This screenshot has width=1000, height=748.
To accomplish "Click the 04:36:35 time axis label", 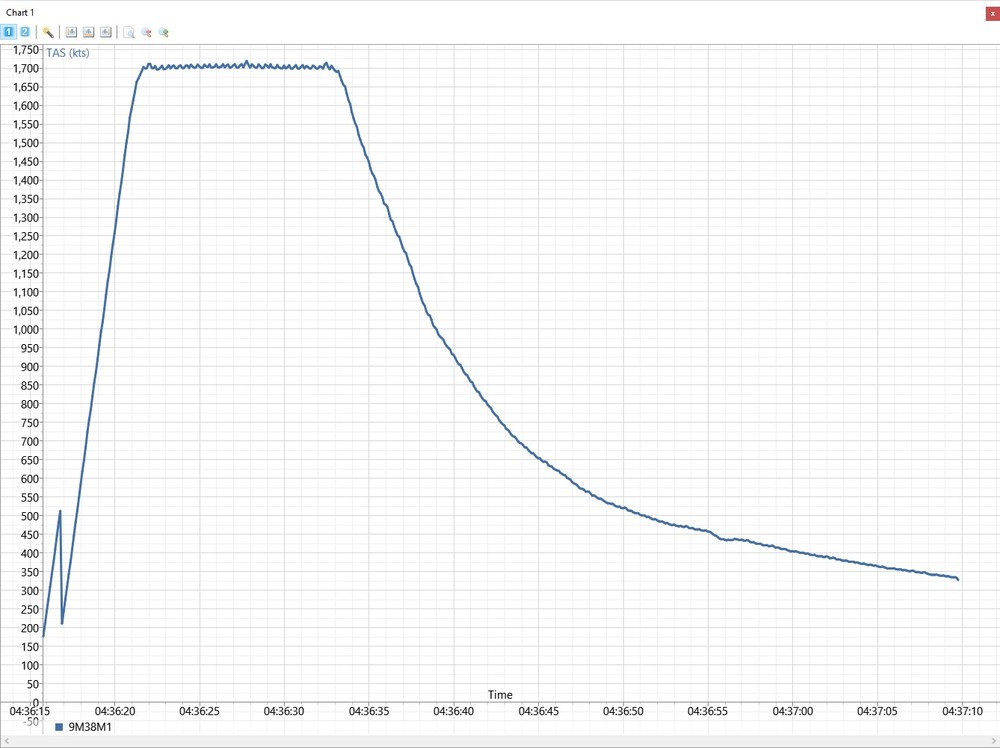I will click(369, 710).
